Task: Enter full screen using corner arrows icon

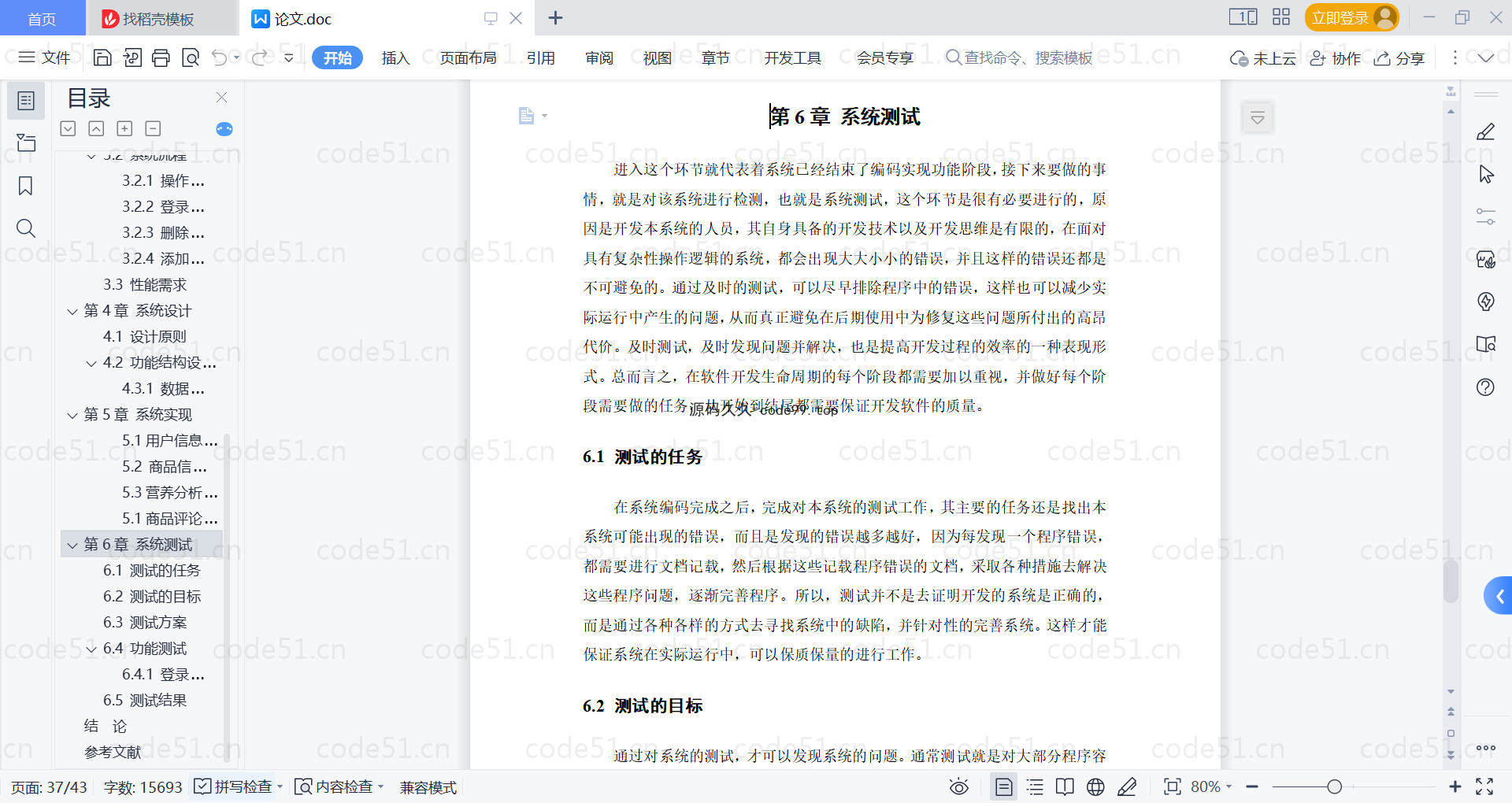Action: click(1484, 786)
